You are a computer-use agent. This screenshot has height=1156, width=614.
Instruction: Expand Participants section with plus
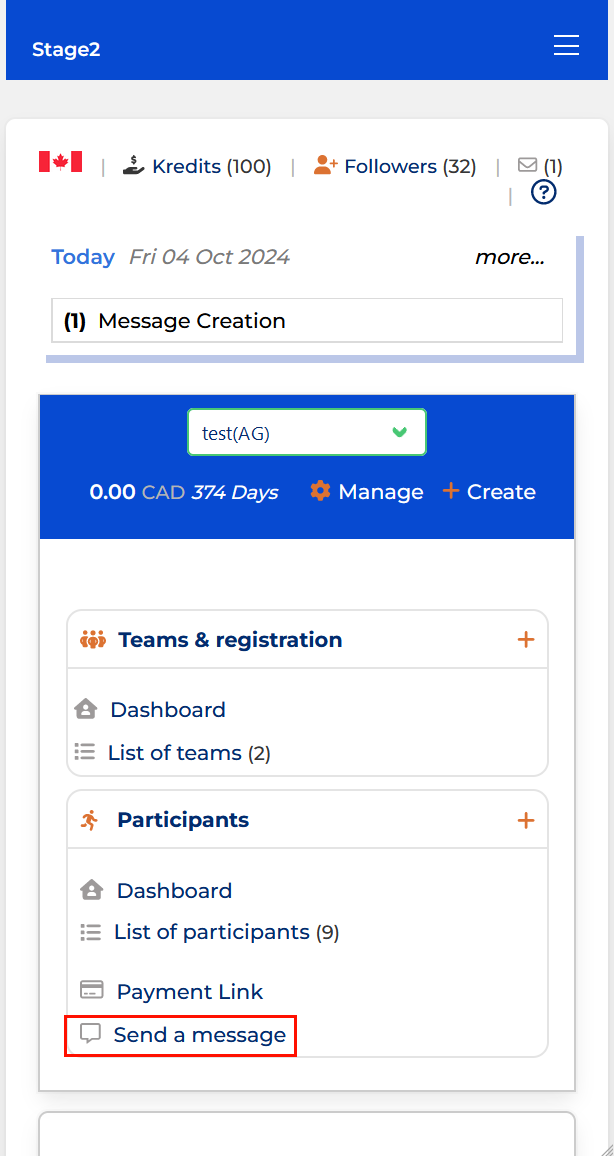(526, 820)
